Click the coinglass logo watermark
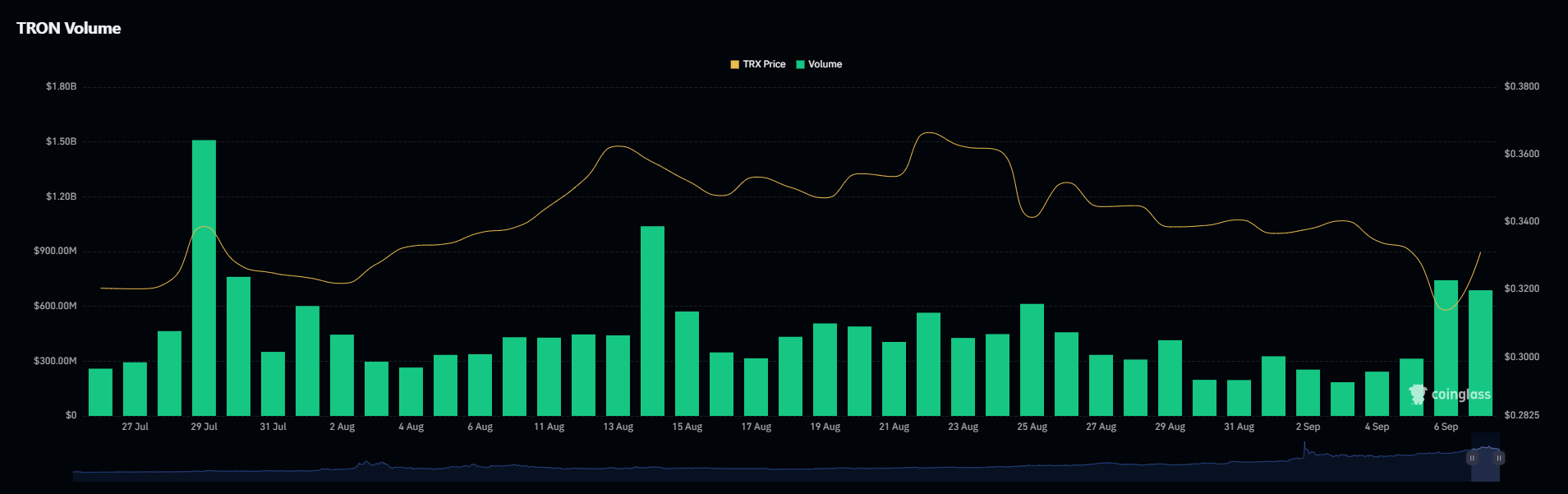The image size is (1568, 494). point(1451,395)
